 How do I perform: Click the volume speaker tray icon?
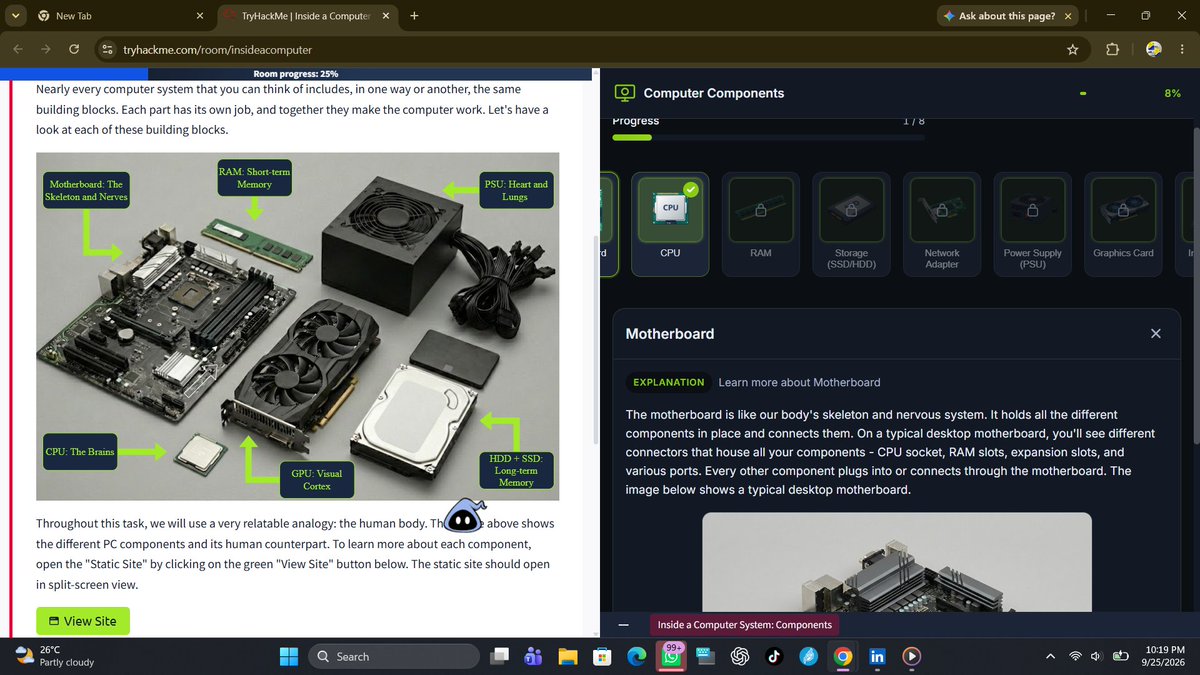(1097, 656)
